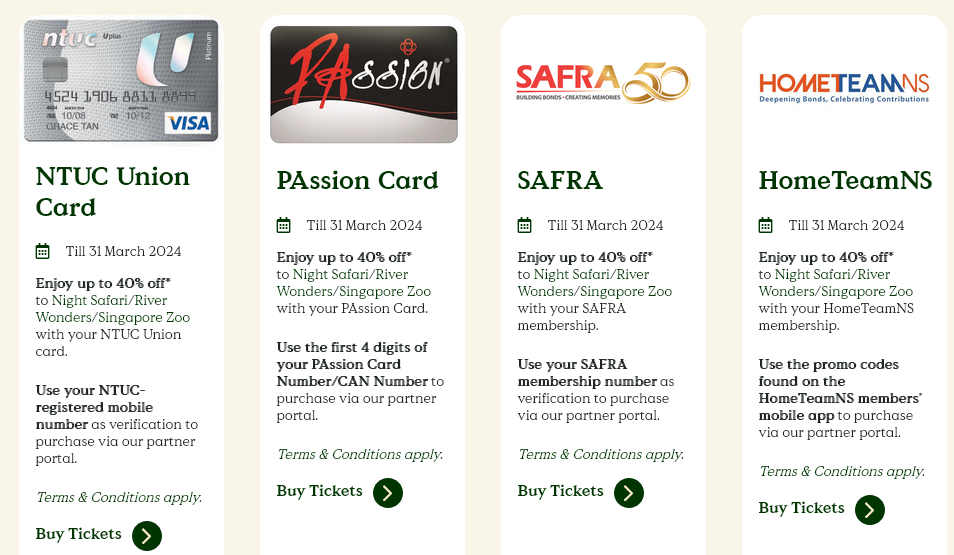The height and width of the screenshot is (555, 954).
Task: Click Buy Tickets text for NTUC Union Card
Action: [x=78, y=534]
